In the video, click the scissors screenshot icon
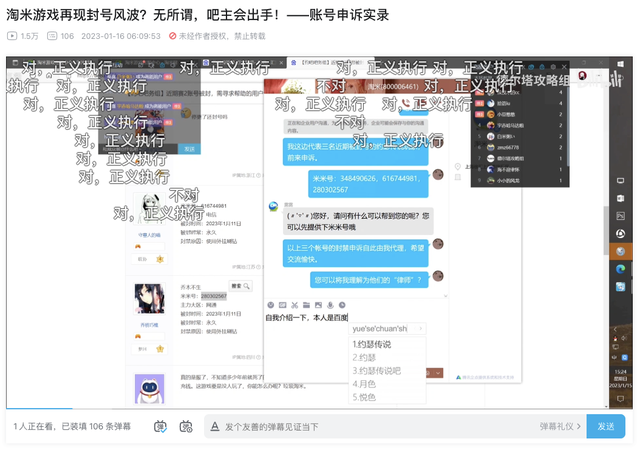This screenshot has width=640, height=450. [x=295, y=305]
